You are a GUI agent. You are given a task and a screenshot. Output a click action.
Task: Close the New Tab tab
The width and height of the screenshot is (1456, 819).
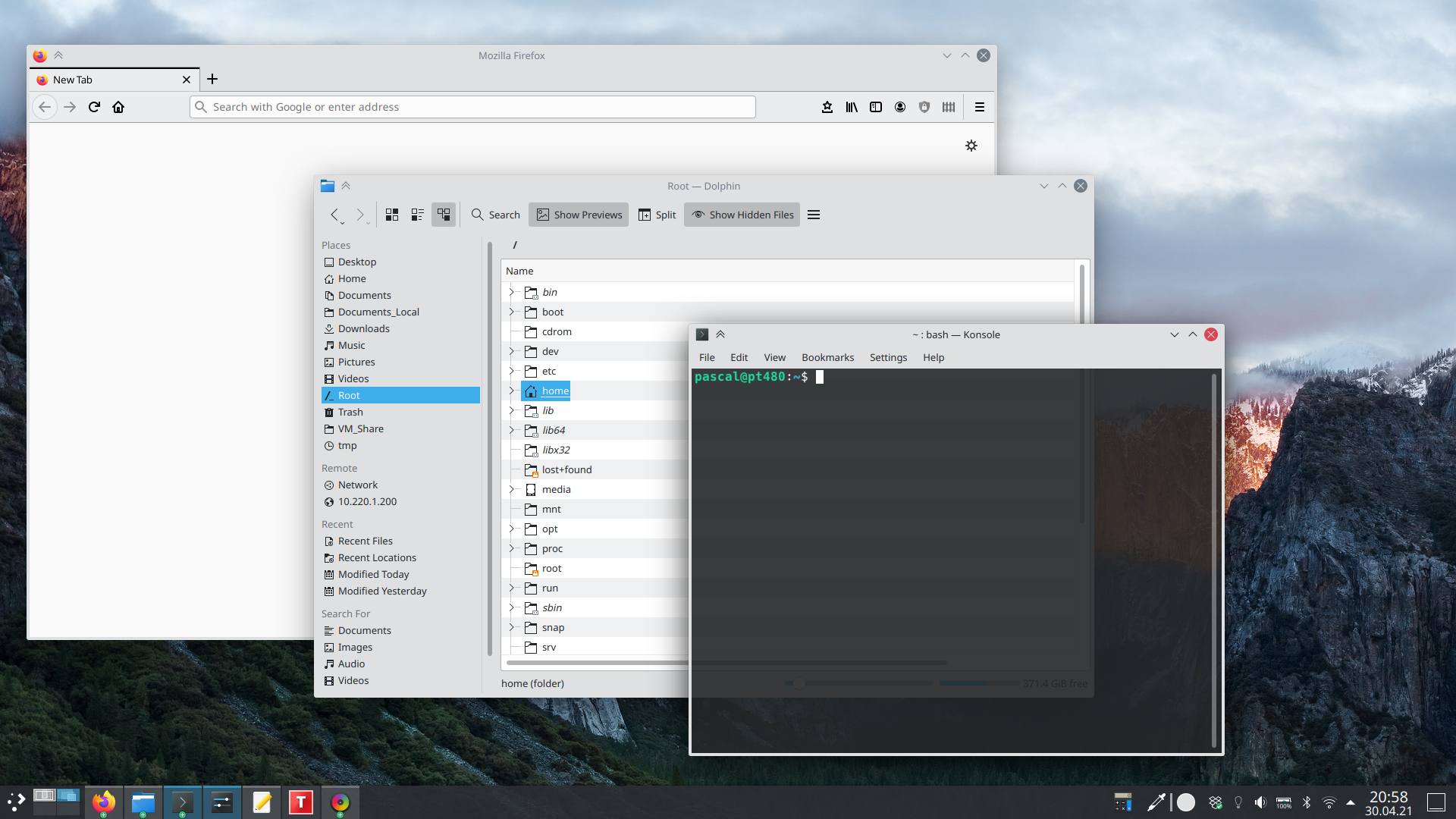tap(187, 80)
